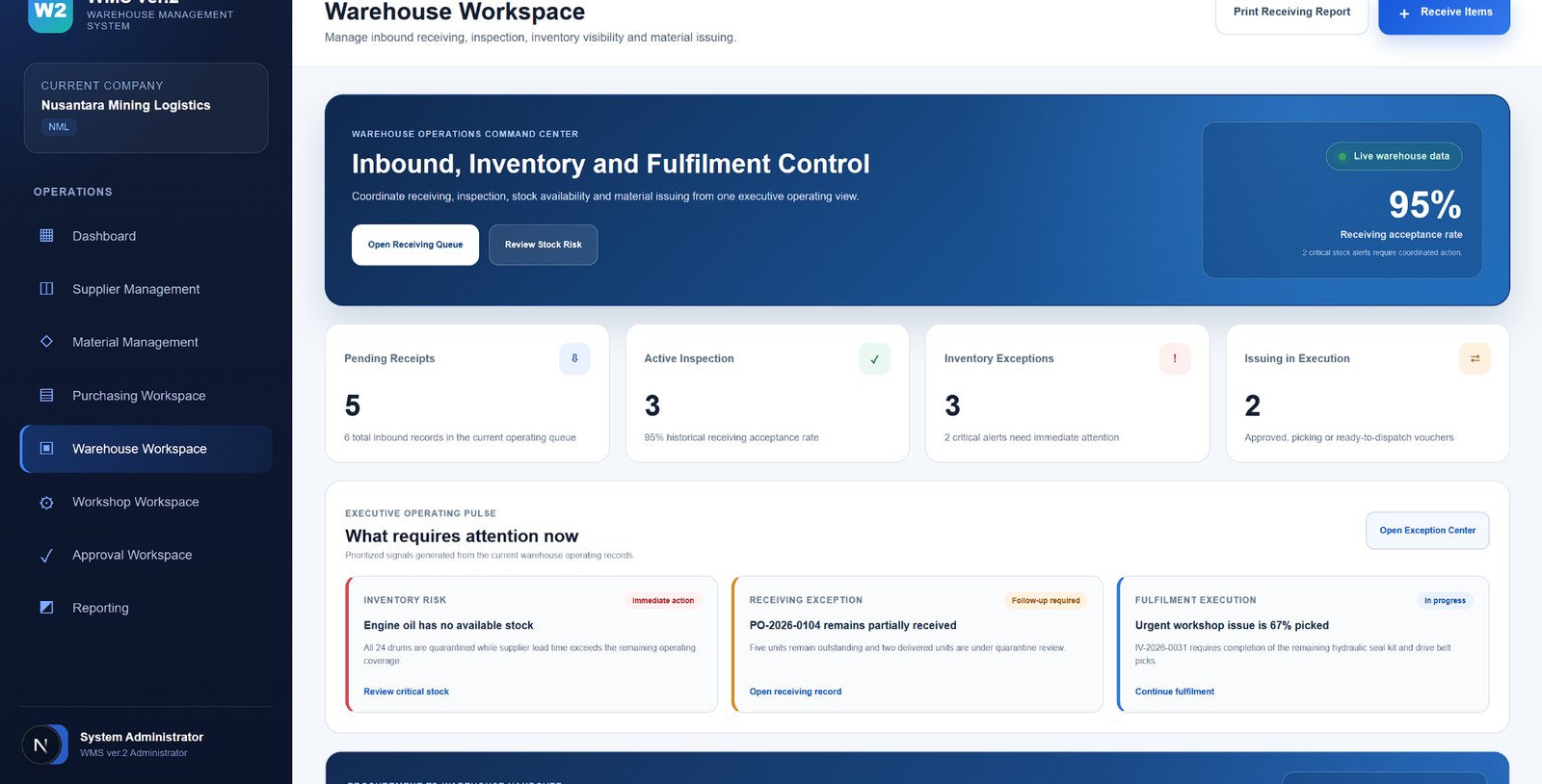Click the plus icon on Receive Items
This screenshot has width=1542, height=784.
pos(1404,13)
